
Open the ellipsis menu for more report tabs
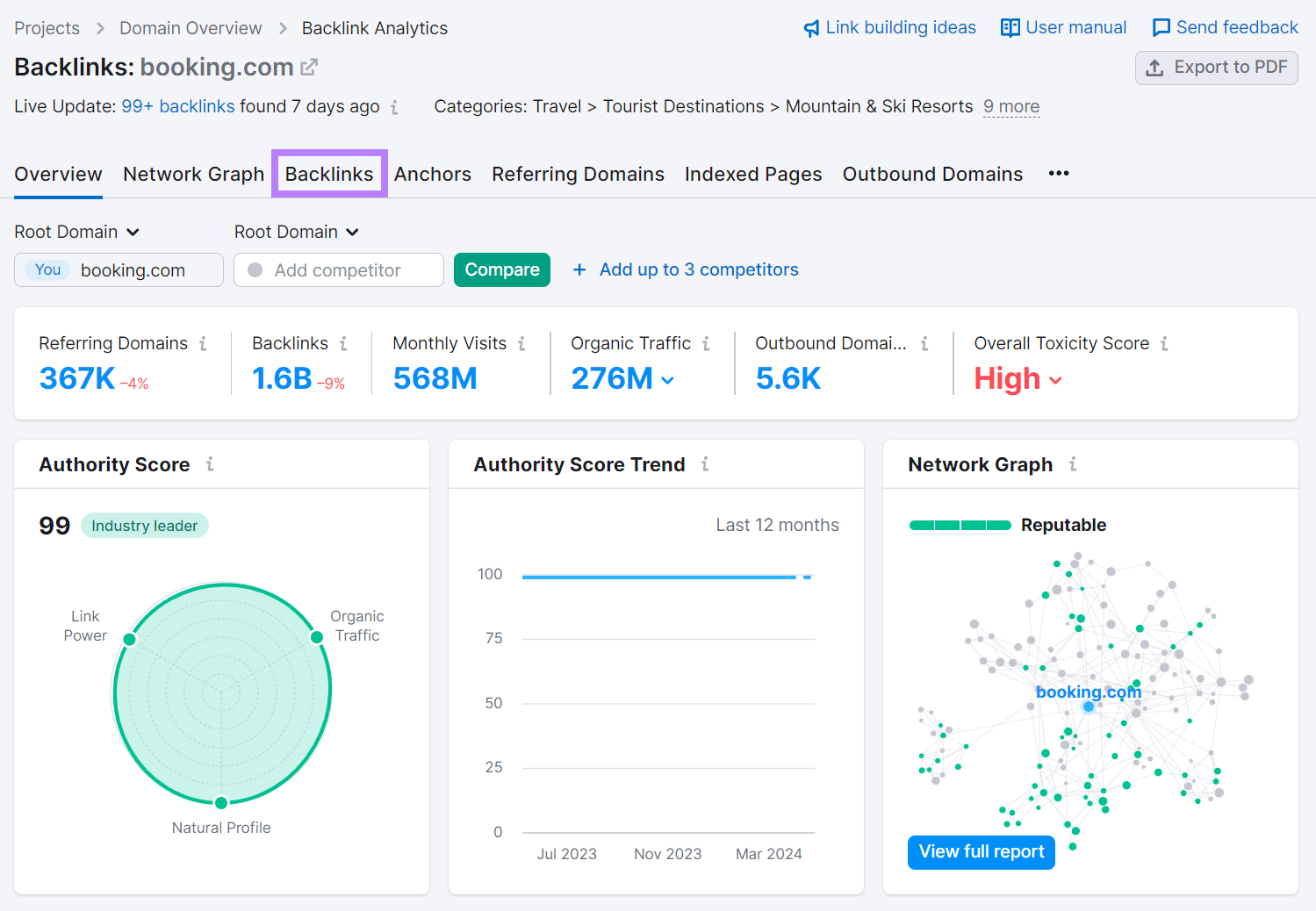(x=1058, y=174)
